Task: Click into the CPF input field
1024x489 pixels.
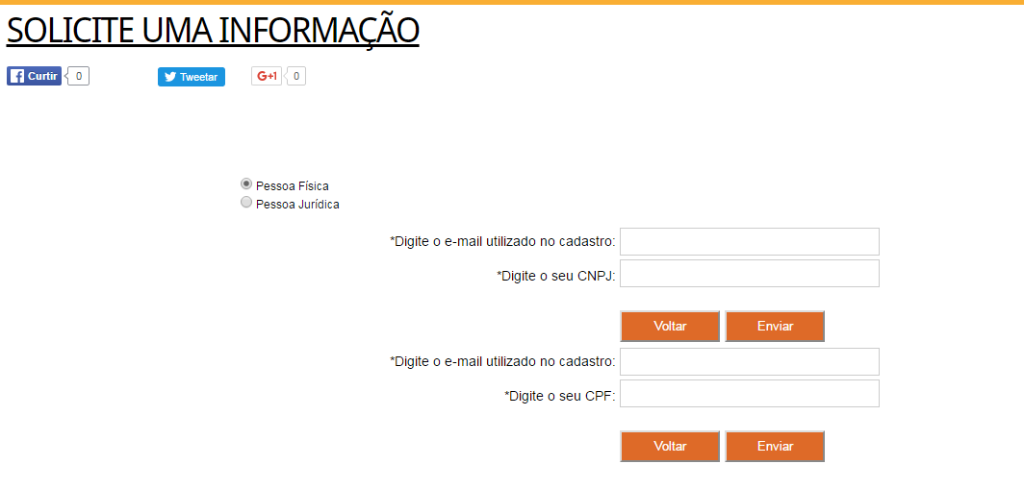Action: point(749,394)
